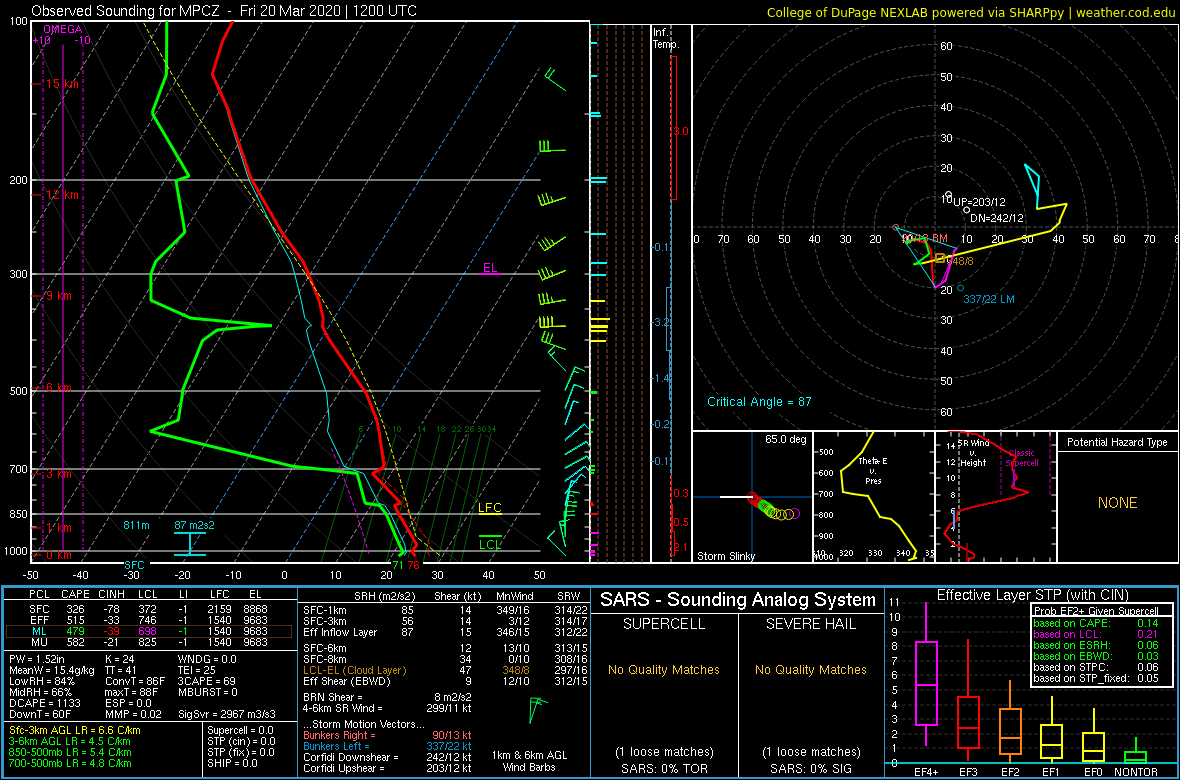Click the '811m' effective inflow label
The height and width of the screenshot is (780, 1180).
tap(137, 524)
